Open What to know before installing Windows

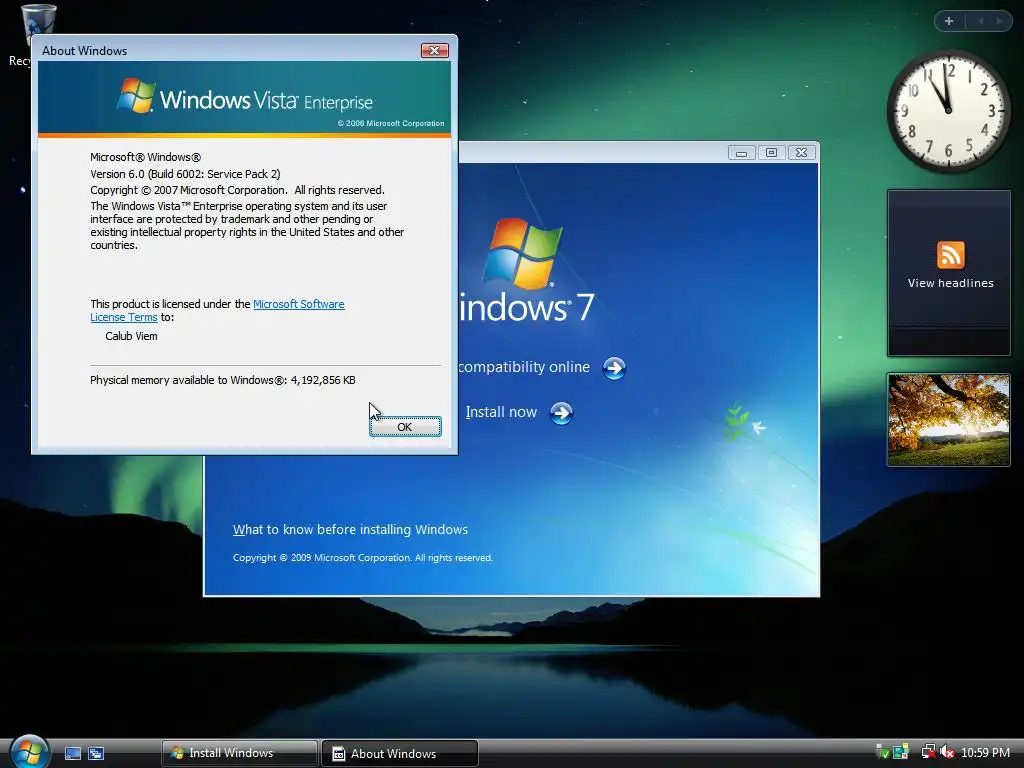350,530
